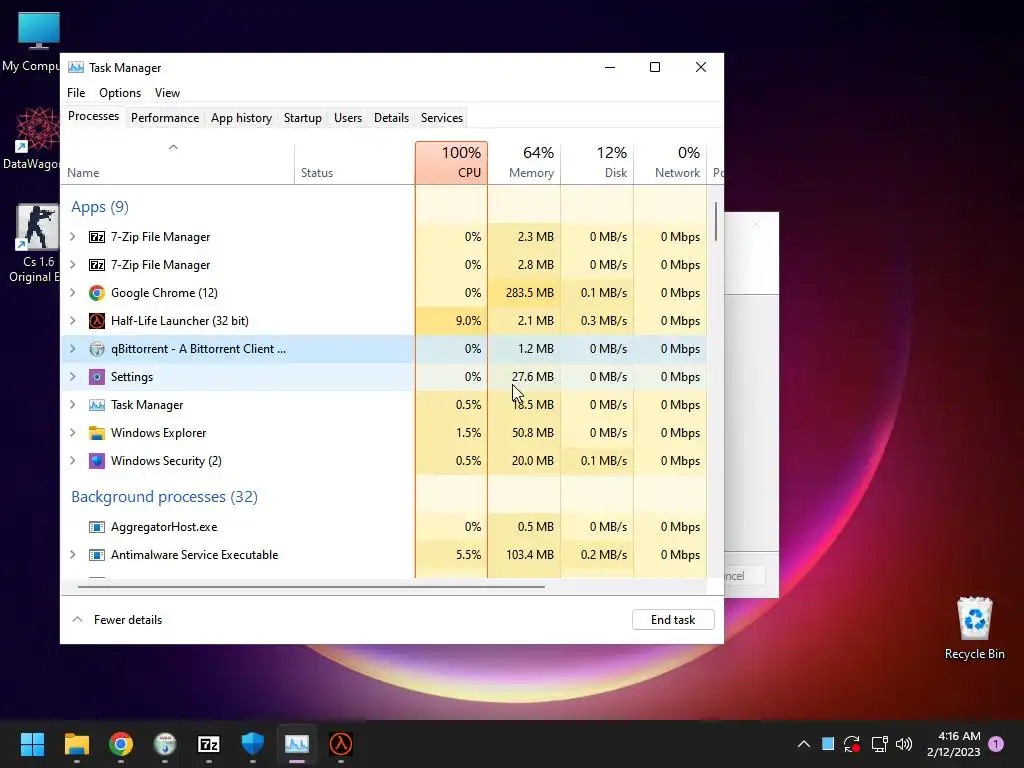The width and height of the screenshot is (1024, 768).
Task: Click the vertical scrollbar thumb in process list
Action: coord(716,221)
